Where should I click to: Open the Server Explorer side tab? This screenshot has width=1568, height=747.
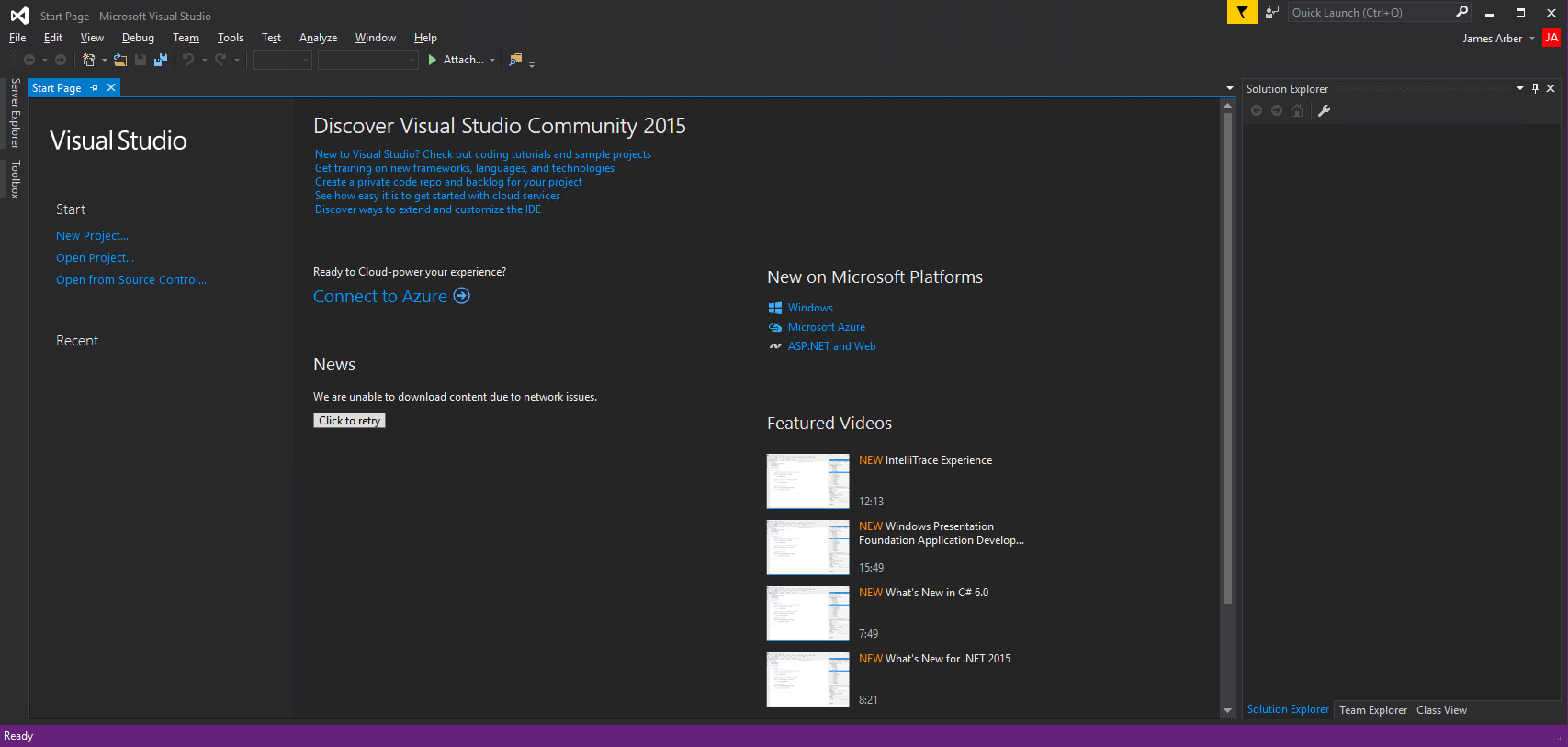click(15, 113)
